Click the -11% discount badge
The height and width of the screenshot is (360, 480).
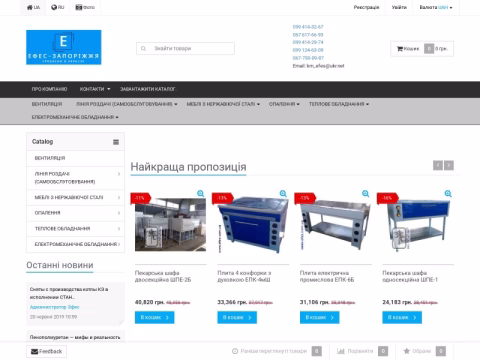coord(140,198)
